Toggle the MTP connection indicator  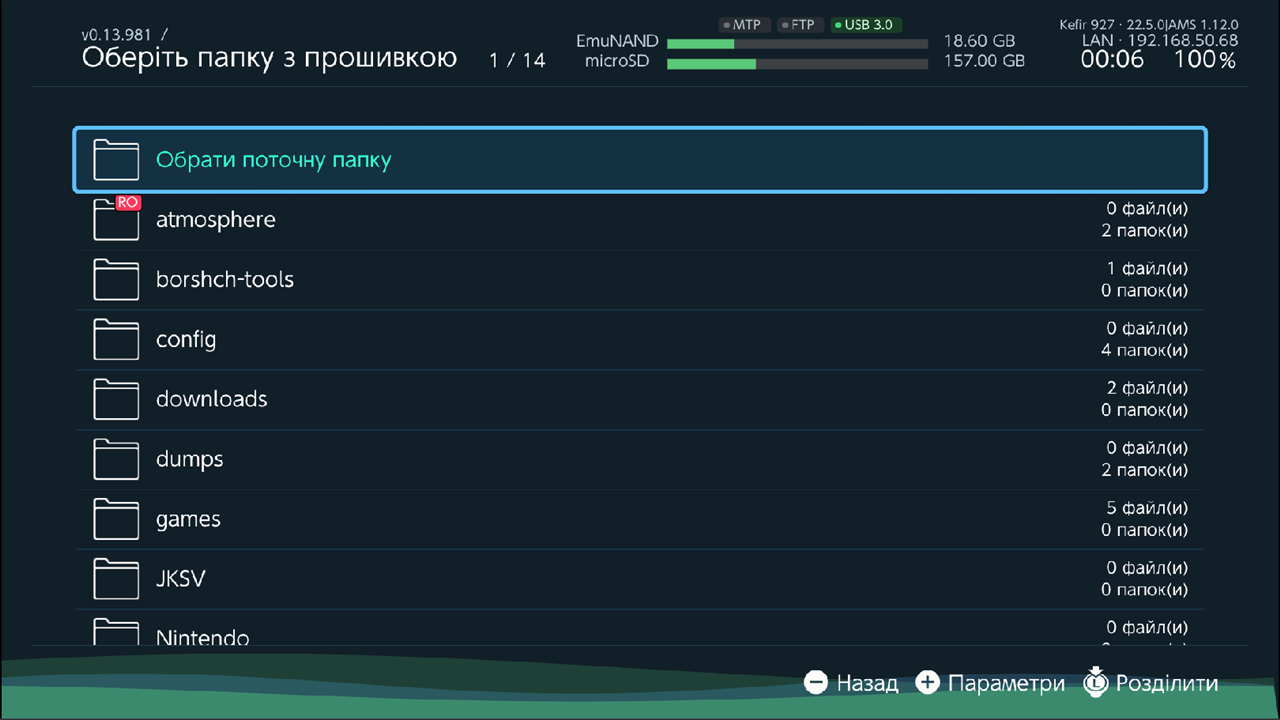pos(744,24)
